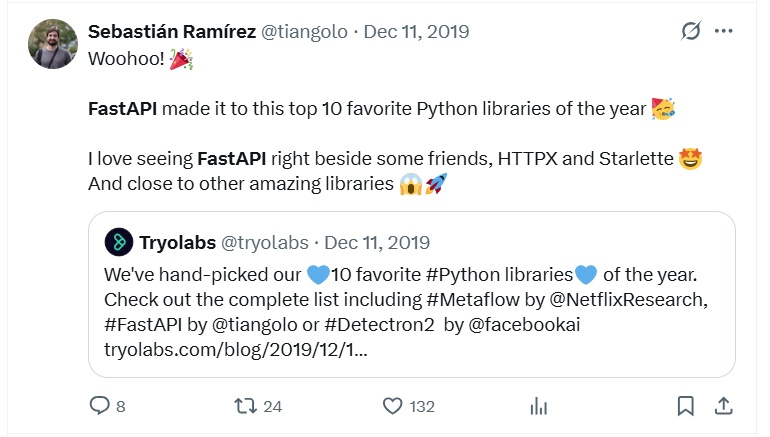Open the tweet analytics bar chart icon

[539, 406]
